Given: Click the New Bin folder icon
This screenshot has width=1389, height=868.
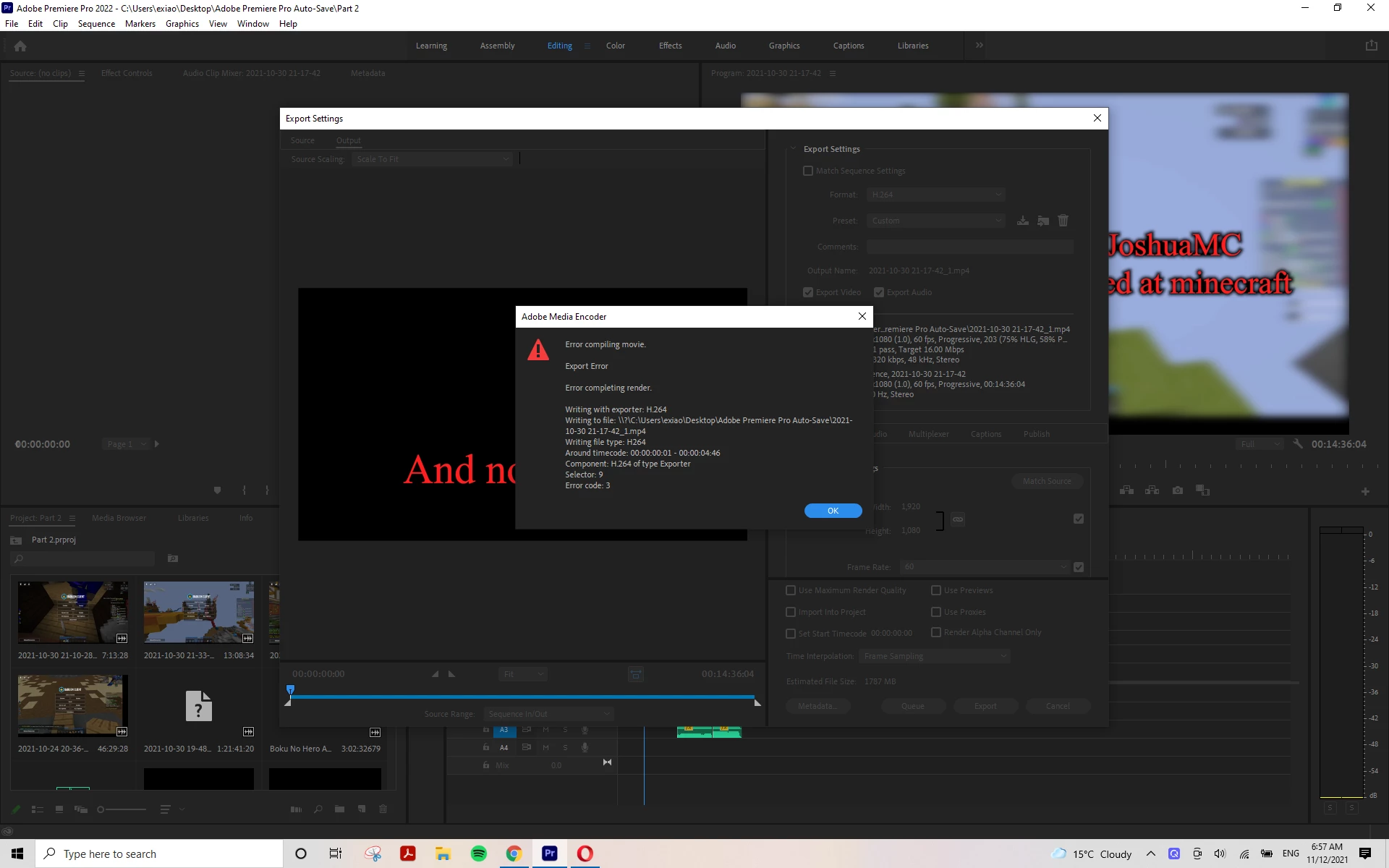Looking at the screenshot, I should (339, 809).
